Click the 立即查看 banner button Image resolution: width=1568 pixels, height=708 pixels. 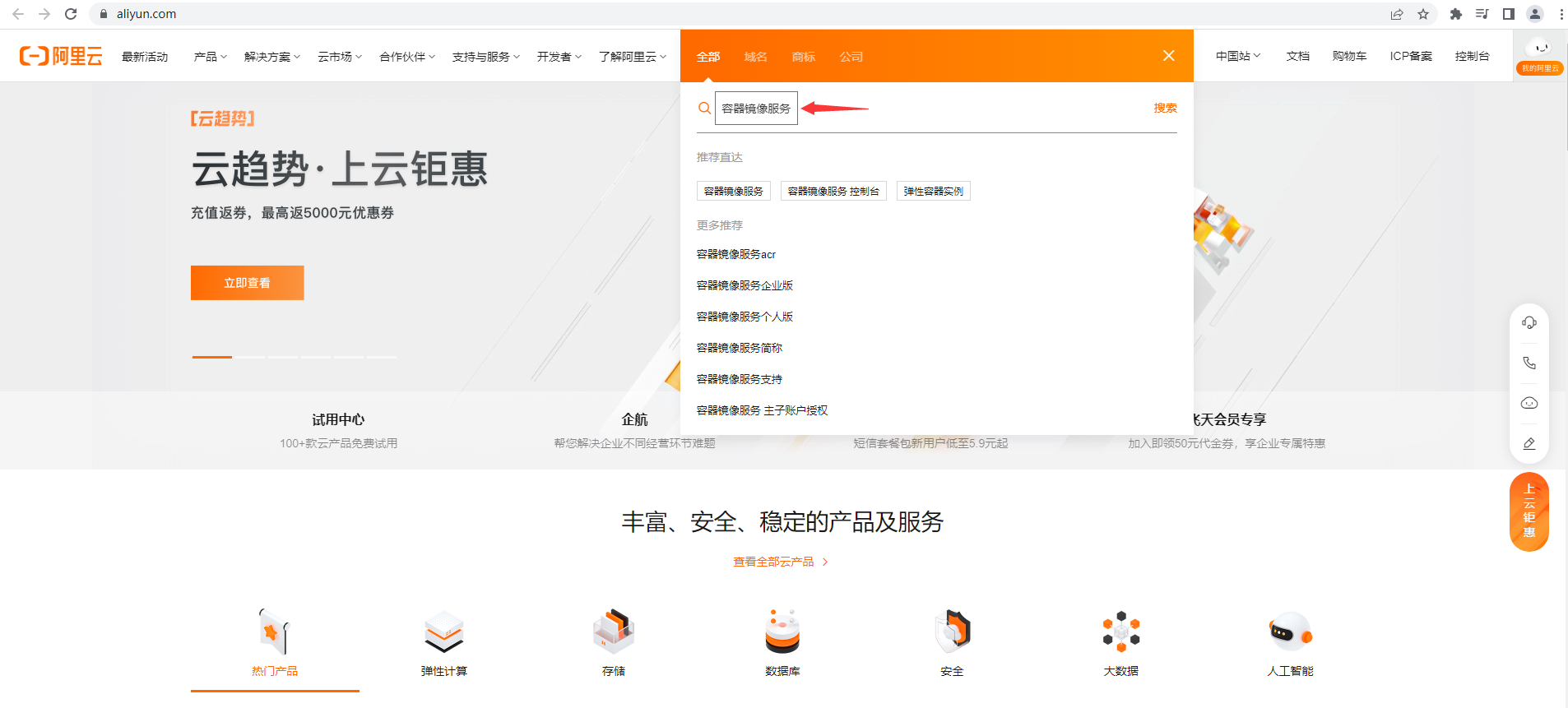[248, 283]
